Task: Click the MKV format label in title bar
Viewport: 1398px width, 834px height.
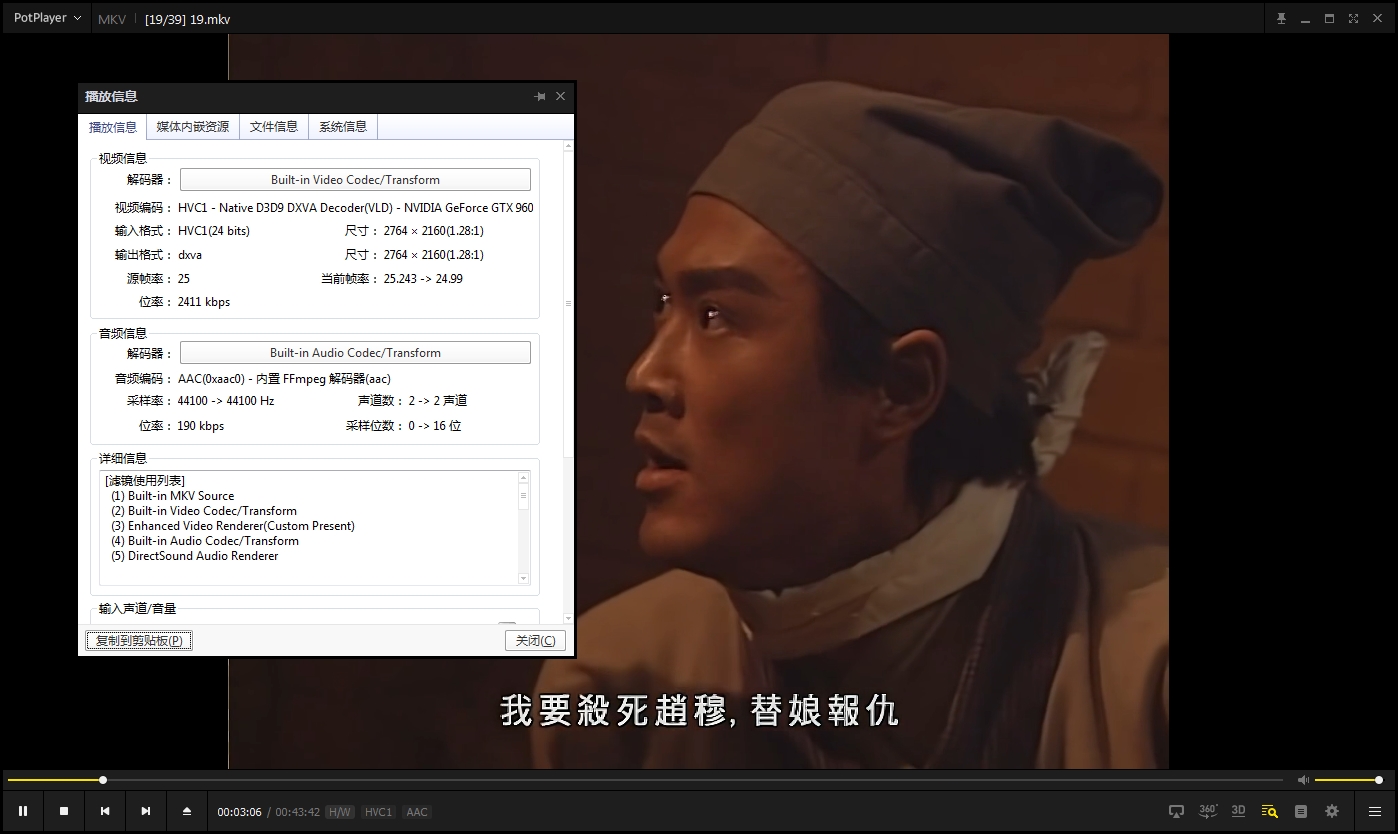Action: (112, 19)
